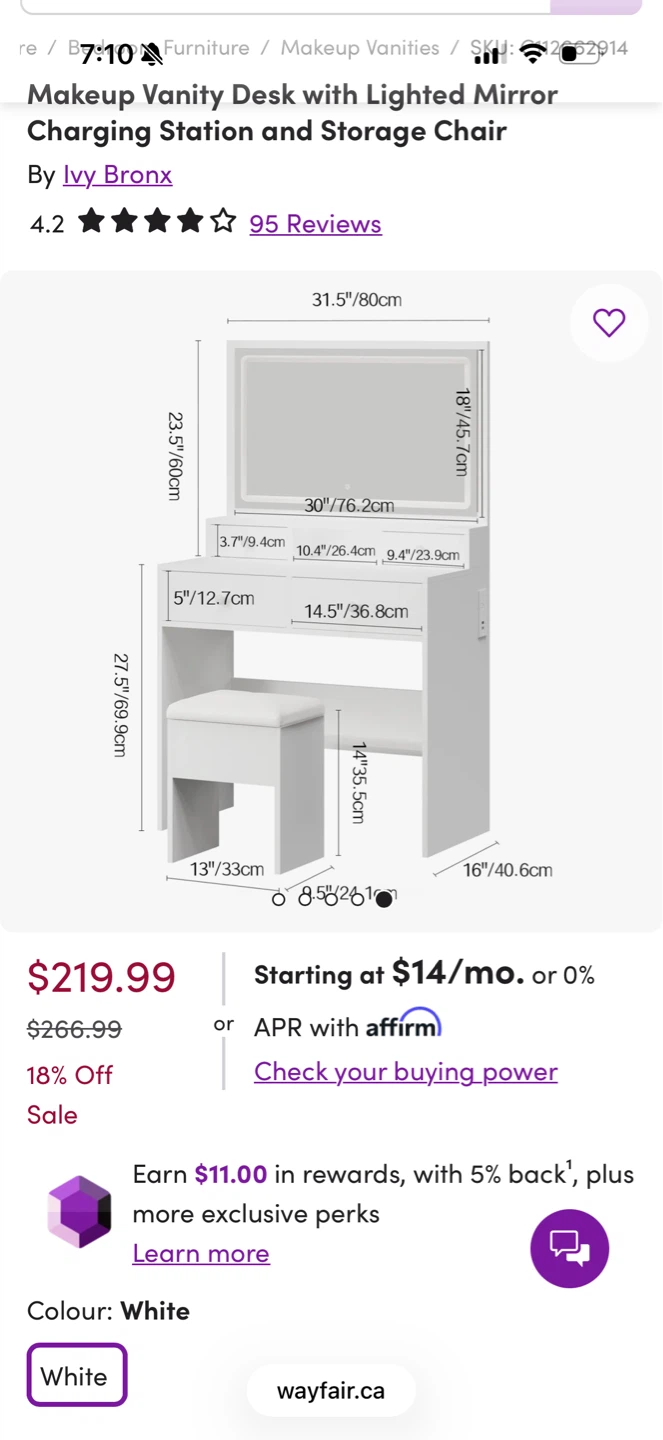The height and width of the screenshot is (1440, 663).
Task: Tap the purple rewards gem icon
Action: click(80, 1212)
